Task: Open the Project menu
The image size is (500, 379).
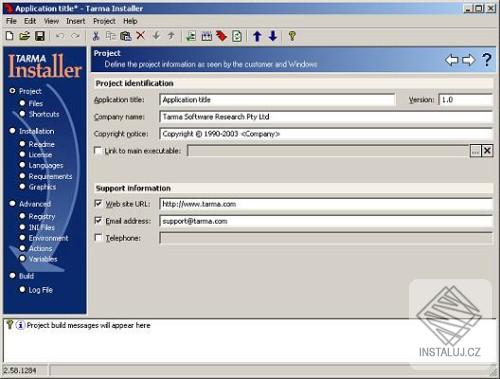Action: pos(104,21)
